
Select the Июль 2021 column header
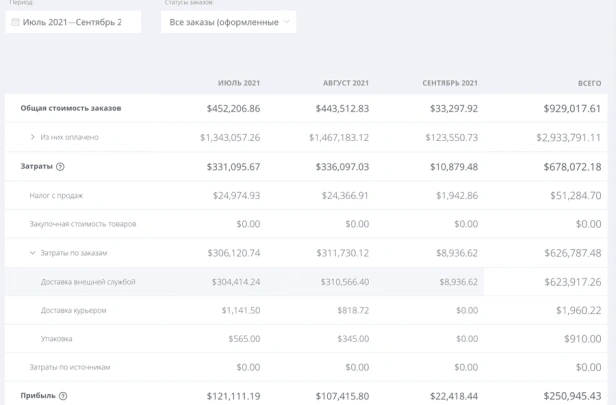tap(239, 82)
